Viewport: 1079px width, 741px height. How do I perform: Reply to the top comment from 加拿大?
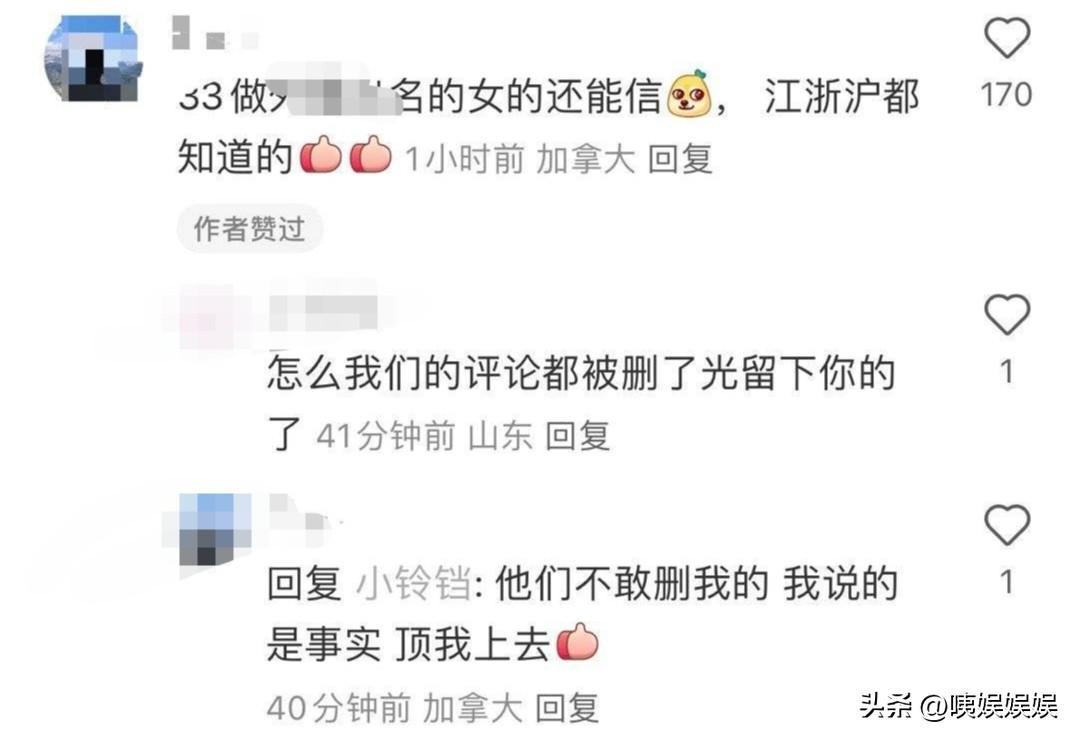[680, 159]
